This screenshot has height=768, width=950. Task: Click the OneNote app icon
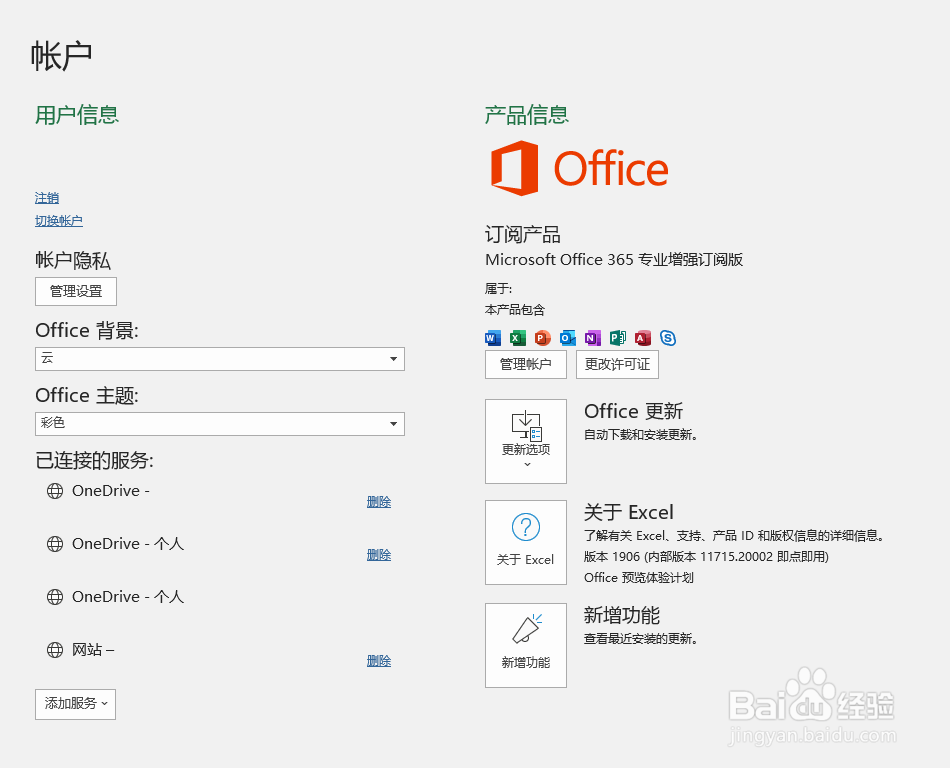(x=593, y=338)
